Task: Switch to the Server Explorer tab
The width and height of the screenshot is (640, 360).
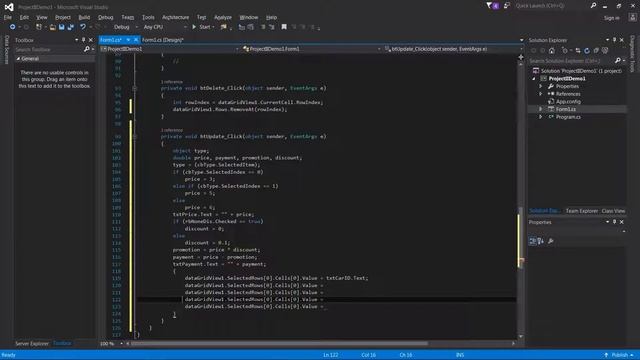Action: (x=32, y=344)
